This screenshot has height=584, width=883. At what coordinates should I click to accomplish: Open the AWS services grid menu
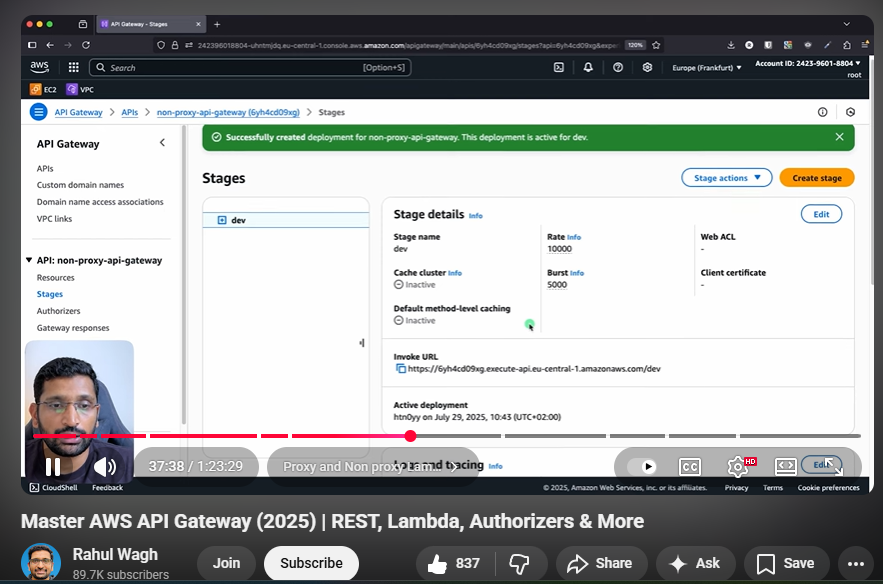click(x=73, y=68)
